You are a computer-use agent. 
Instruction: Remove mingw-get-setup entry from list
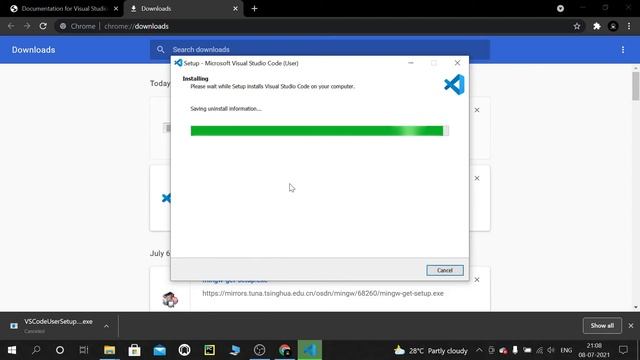click(x=477, y=280)
